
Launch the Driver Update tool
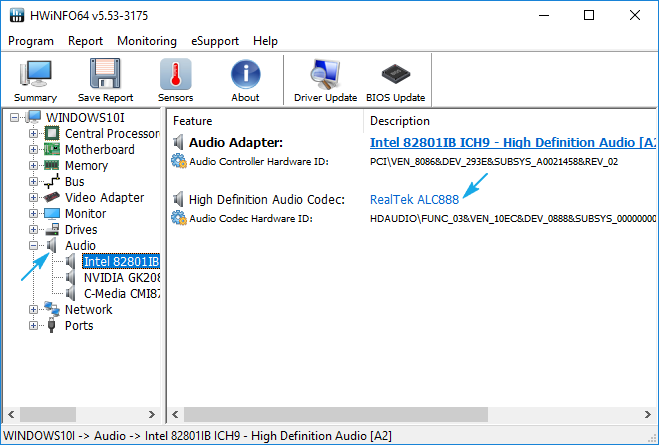(x=325, y=80)
